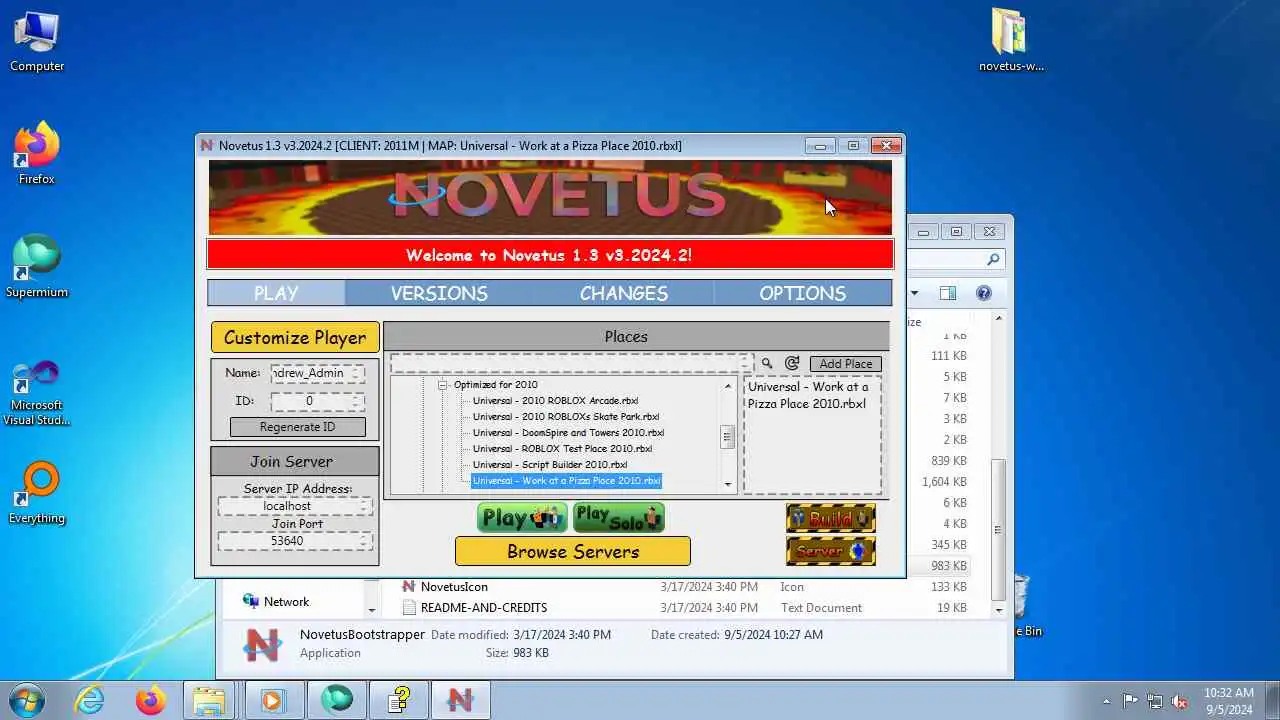Click the Build button
The width and height of the screenshot is (1280, 720).
click(x=831, y=518)
